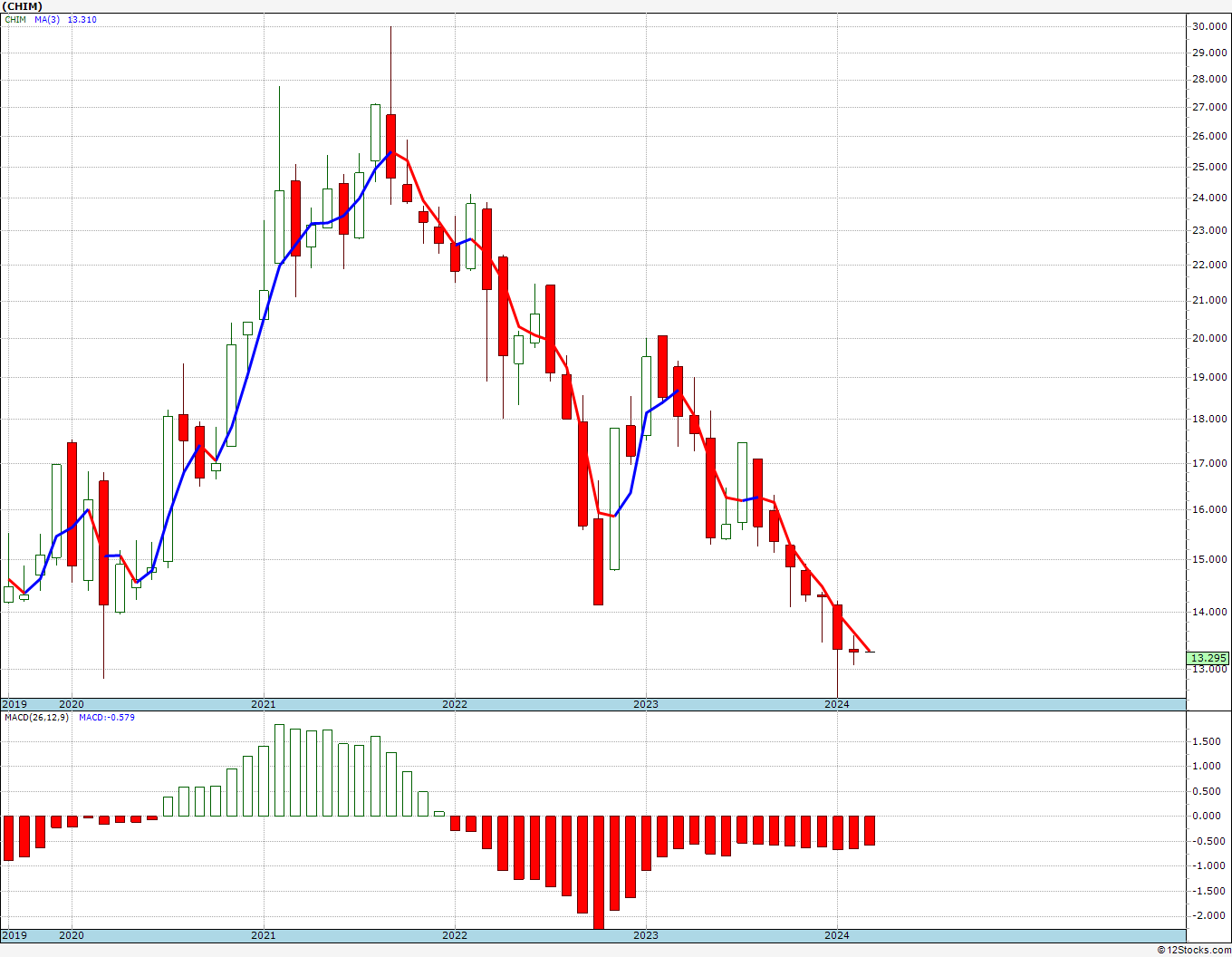Click the -0.500 MACD axis label
Image resolution: width=1232 pixels, height=957 pixels.
(1208, 841)
